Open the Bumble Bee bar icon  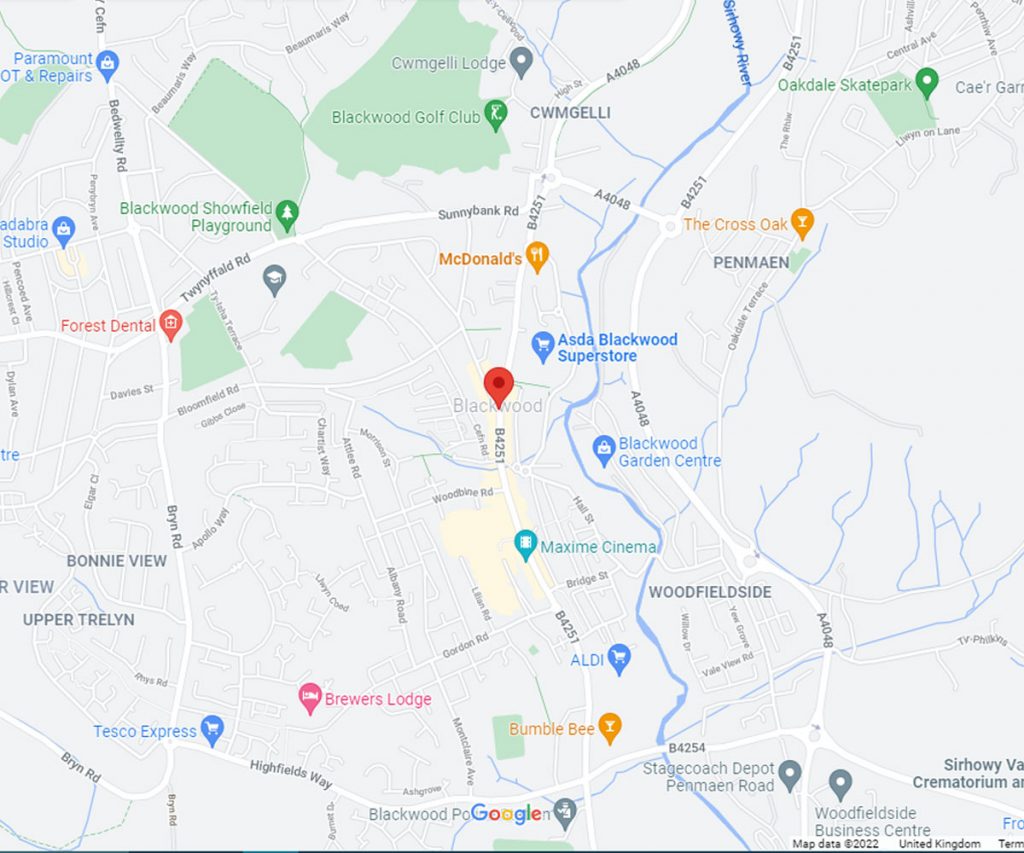[609, 728]
